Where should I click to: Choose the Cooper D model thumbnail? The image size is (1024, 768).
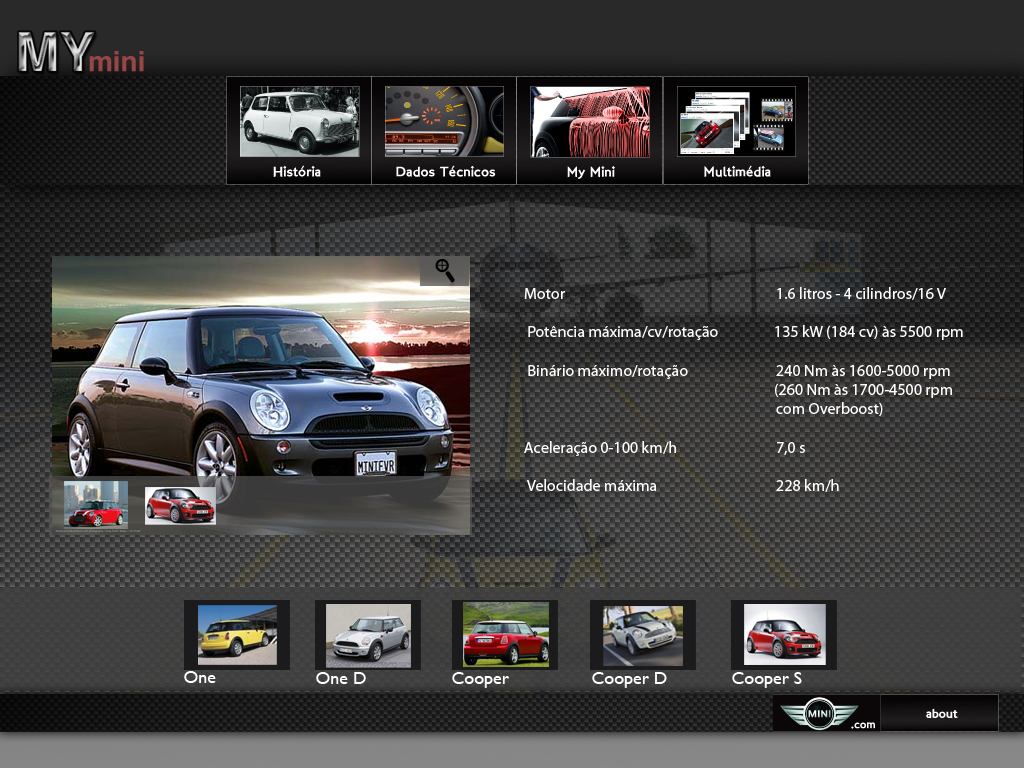[x=643, y=635]
